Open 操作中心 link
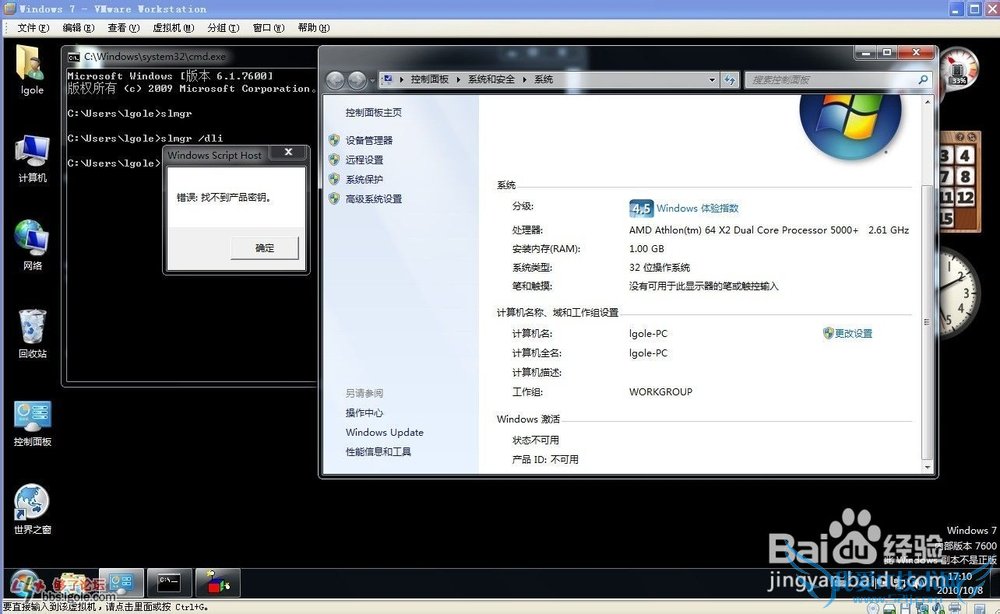 pos(364,413)
